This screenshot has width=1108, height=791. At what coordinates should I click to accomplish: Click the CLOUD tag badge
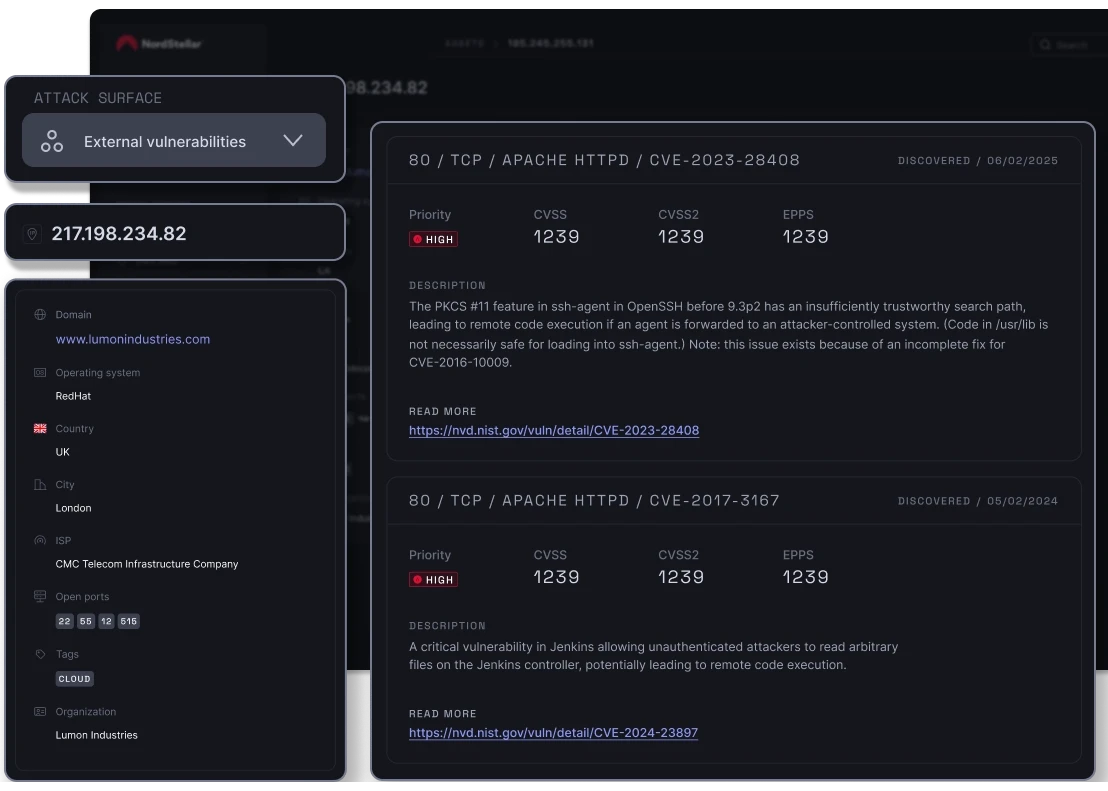74,678
